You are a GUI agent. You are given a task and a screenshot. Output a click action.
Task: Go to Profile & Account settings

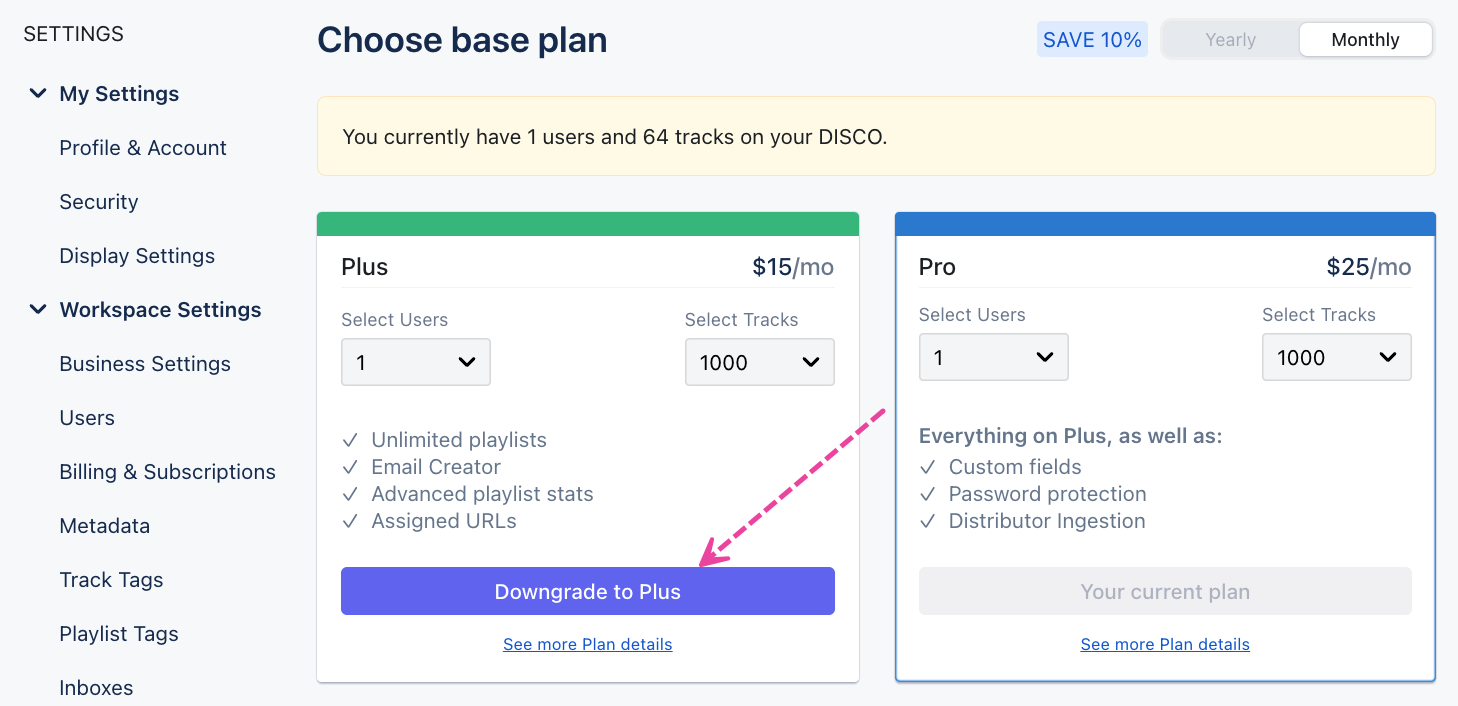143,148
